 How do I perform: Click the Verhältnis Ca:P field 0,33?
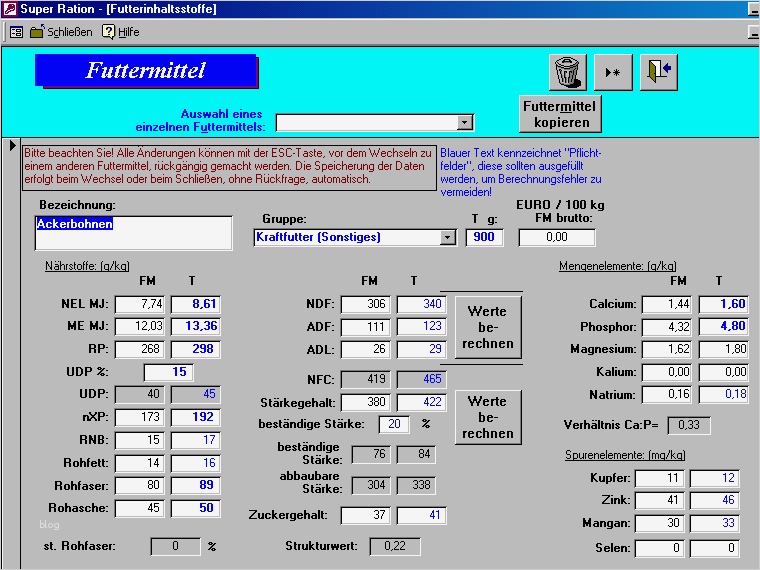[x=689, y=425]
